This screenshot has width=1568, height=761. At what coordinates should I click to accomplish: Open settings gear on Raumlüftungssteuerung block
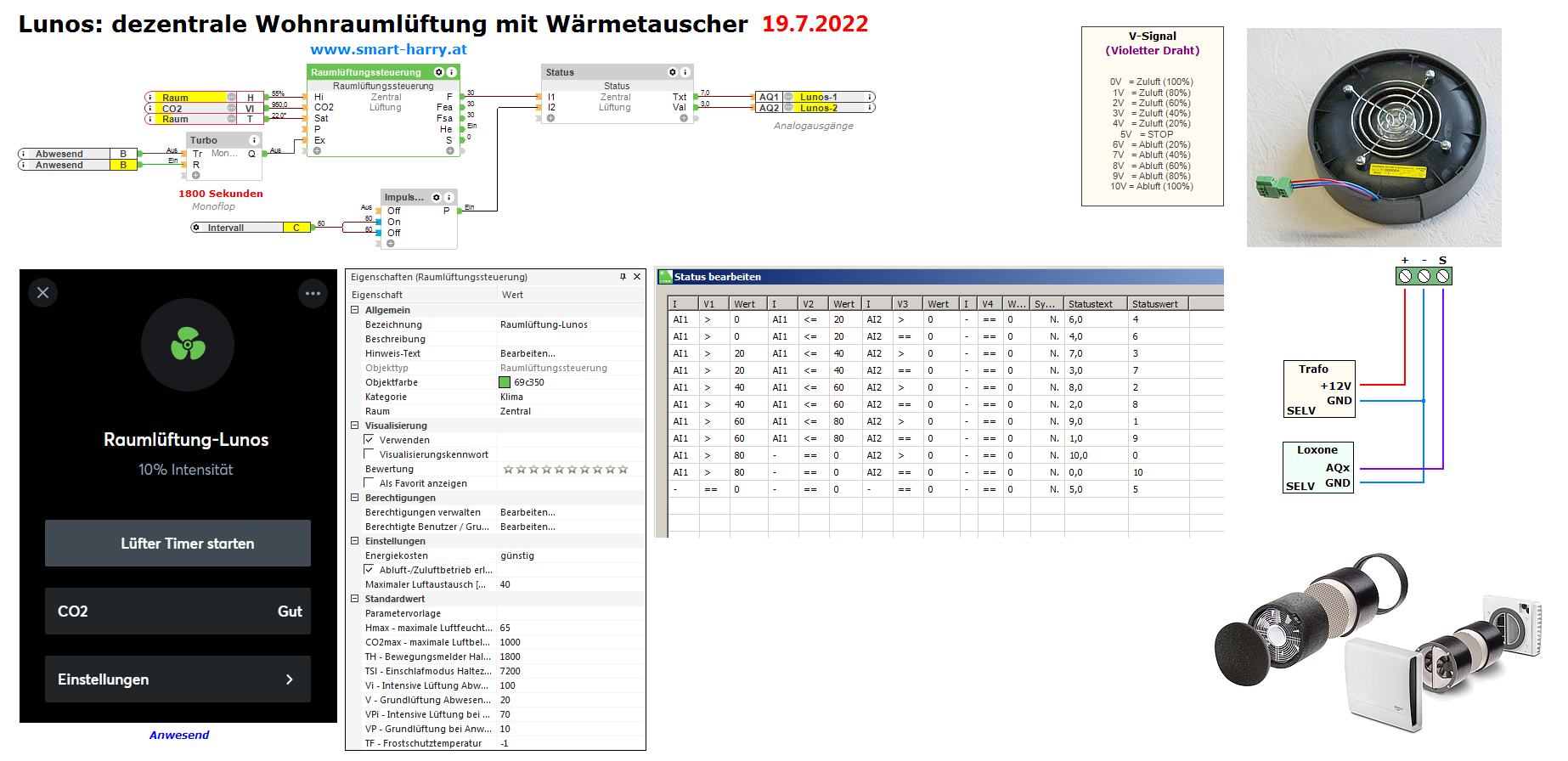(x=439, y=72)
